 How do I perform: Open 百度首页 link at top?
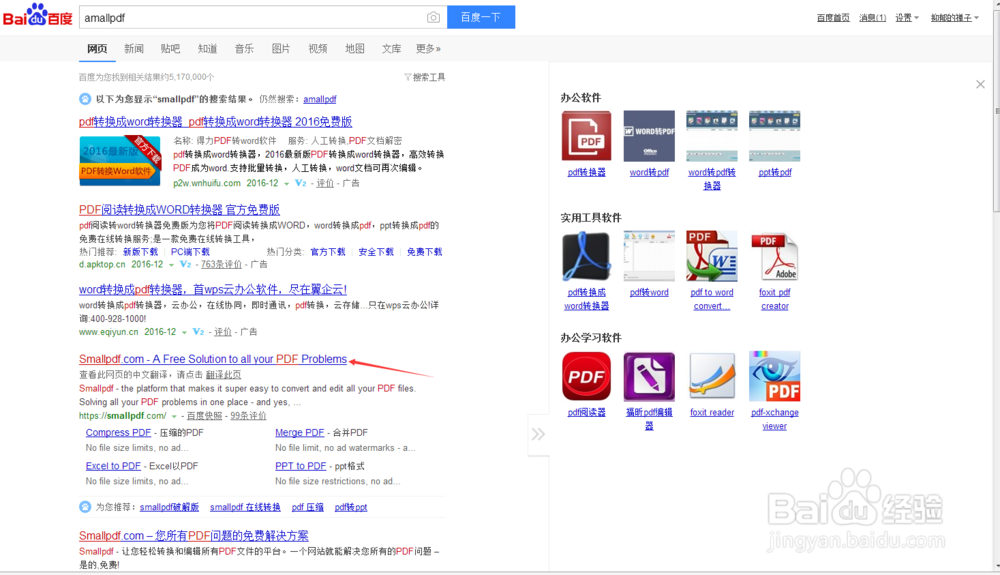(833, 18)
